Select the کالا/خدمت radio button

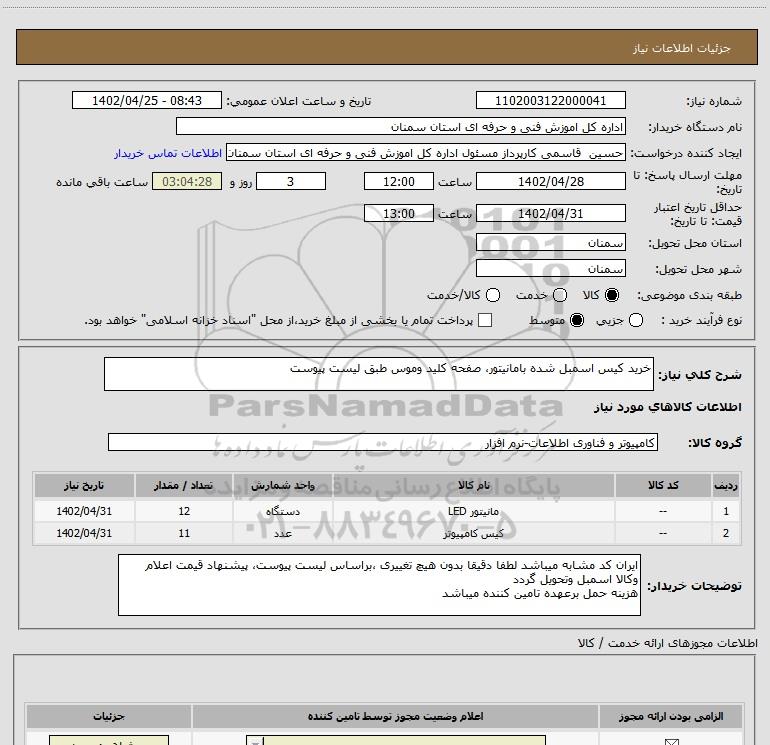coord(493,295)
